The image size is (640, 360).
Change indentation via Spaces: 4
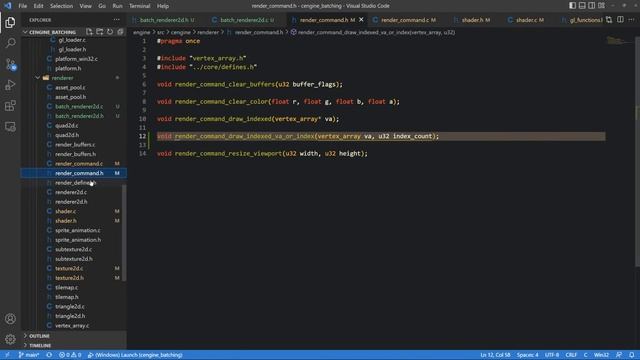[527, 355]
